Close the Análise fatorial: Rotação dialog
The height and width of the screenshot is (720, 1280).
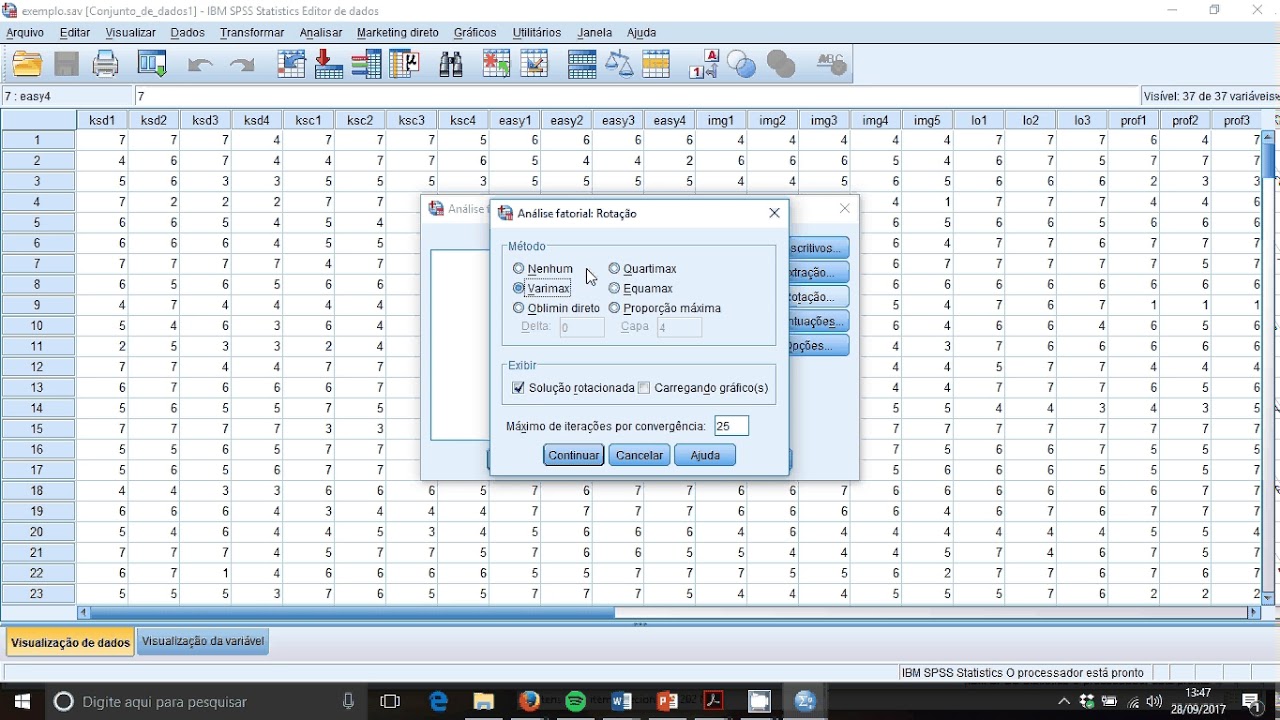[774, 213]
